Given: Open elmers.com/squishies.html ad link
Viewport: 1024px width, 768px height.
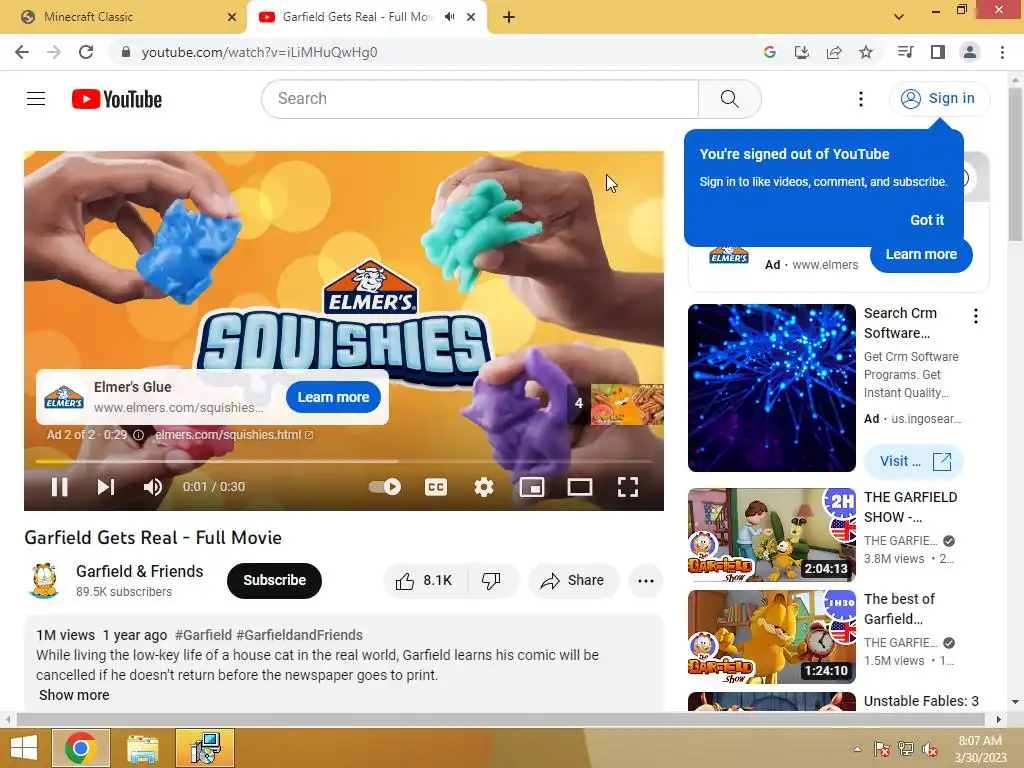Looking at the screenshot, I should point(234,435).
